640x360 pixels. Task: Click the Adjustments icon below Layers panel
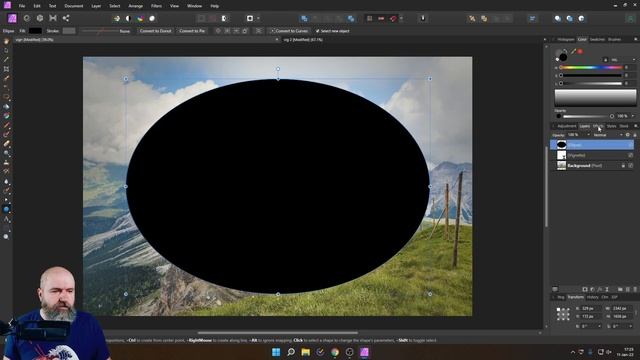(592, 289)
